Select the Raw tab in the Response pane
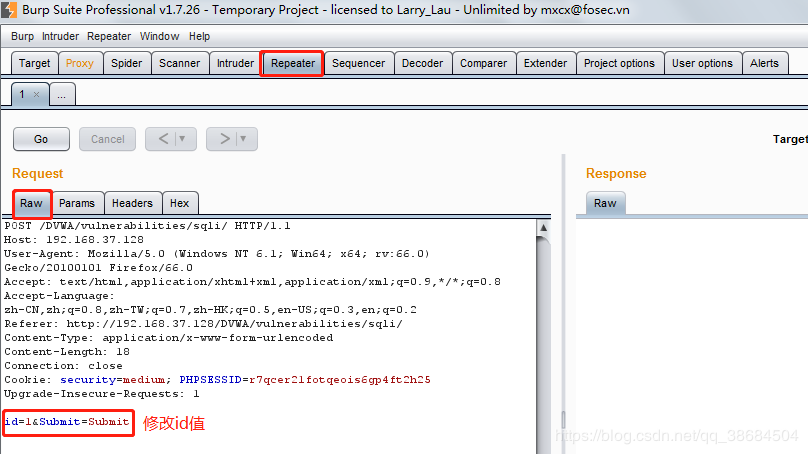Viewport: 808px width, 454px height. (x=605, y=203)
